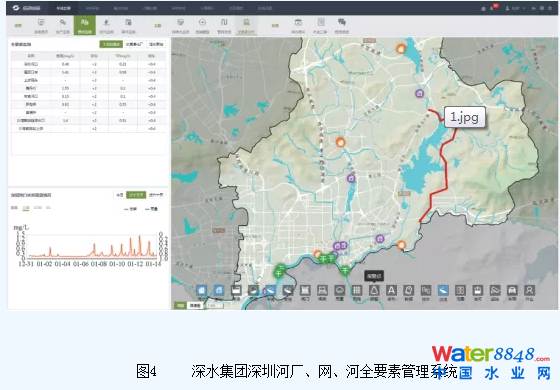
Task: Select the car icon in map toolbar
Action: tap(512, 290)
